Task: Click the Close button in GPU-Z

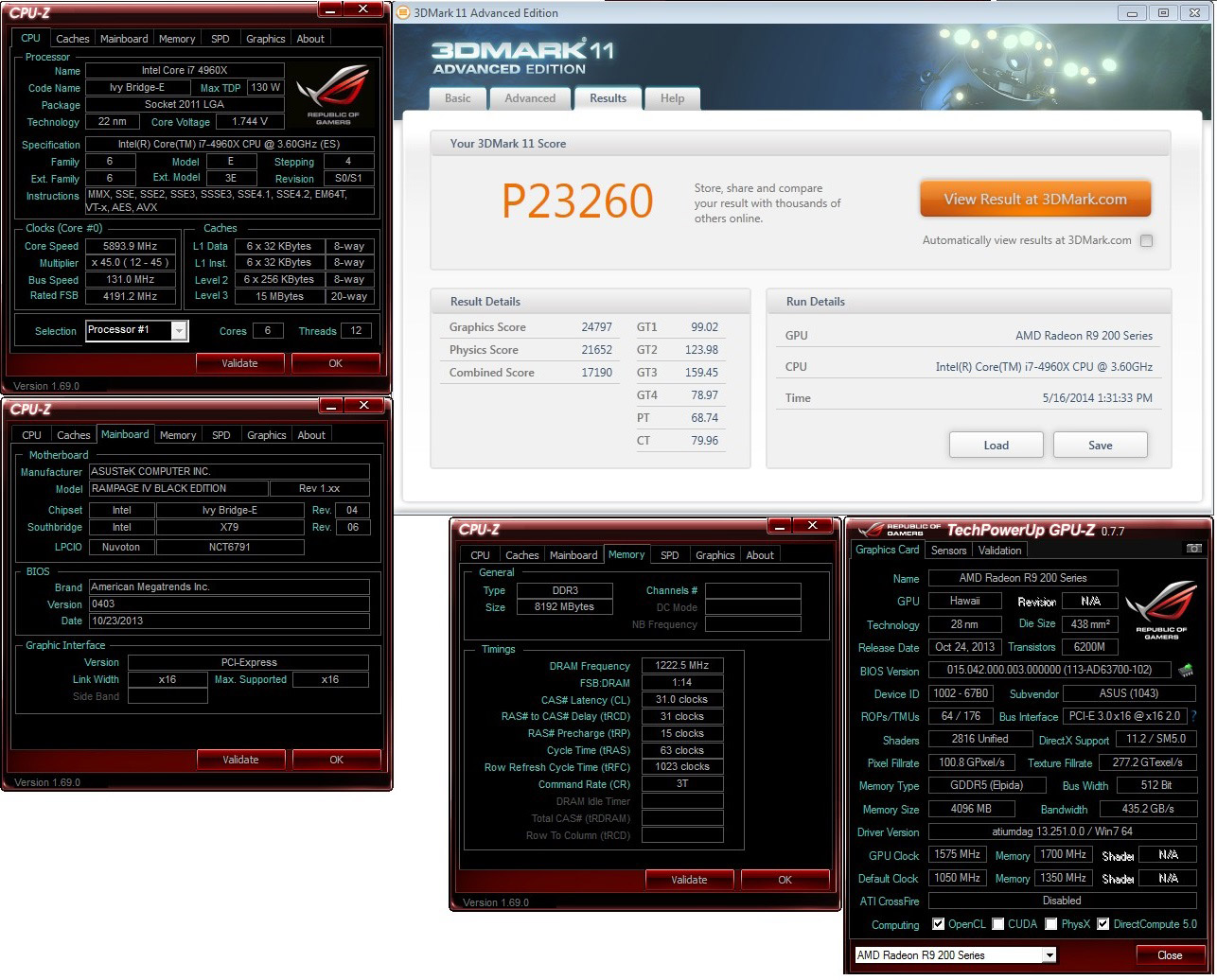Action: pyautogui.click(x=1170, y=955)
